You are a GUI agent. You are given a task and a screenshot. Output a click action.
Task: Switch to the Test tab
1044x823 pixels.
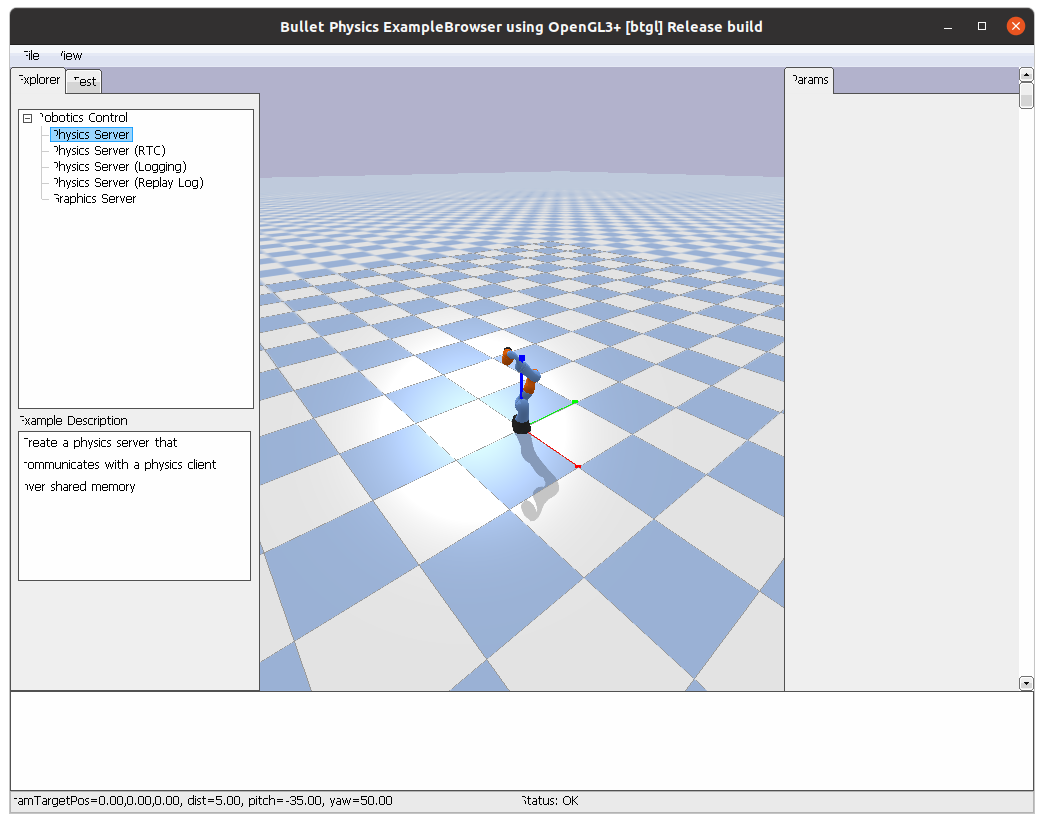tap(85, 81)
